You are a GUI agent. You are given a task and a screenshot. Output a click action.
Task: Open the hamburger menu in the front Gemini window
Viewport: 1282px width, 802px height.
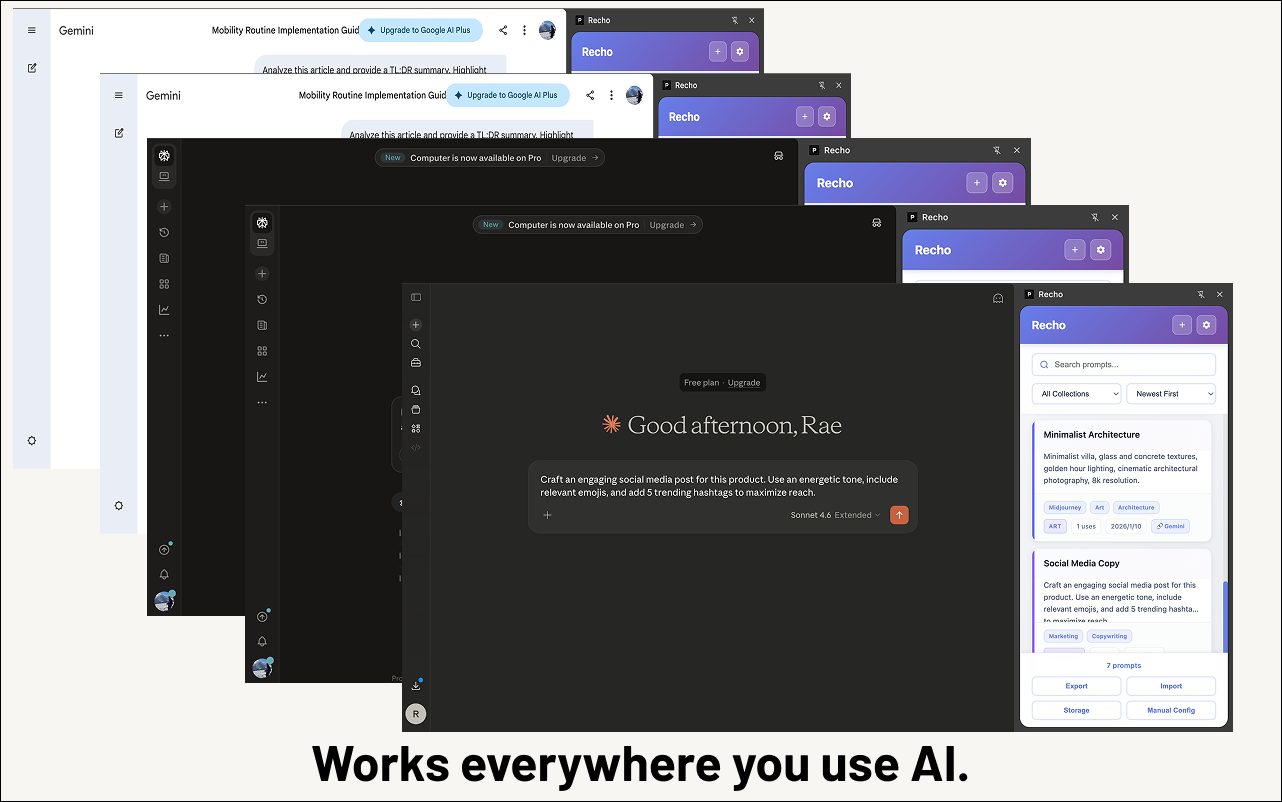pos(119,95)
